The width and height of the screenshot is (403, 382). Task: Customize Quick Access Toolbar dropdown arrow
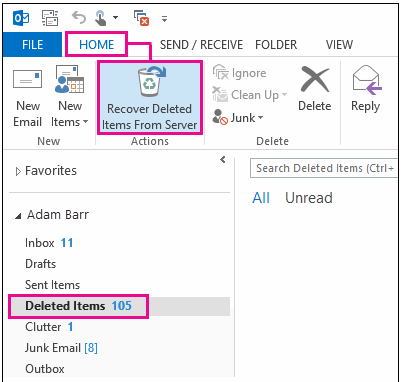click(164, 19)
